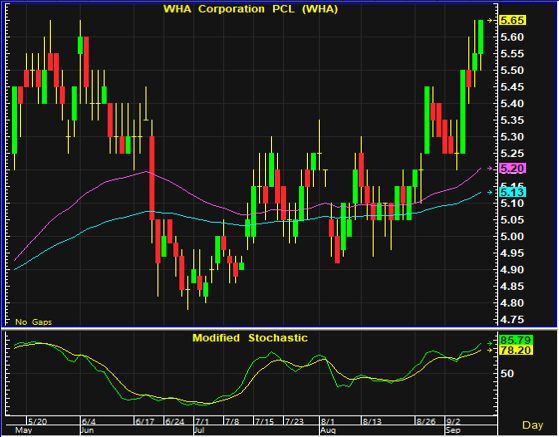This screenshot has width=559, height=437.
Task: Select the 6/4 date marker on axis
Action: coord(88,421)
